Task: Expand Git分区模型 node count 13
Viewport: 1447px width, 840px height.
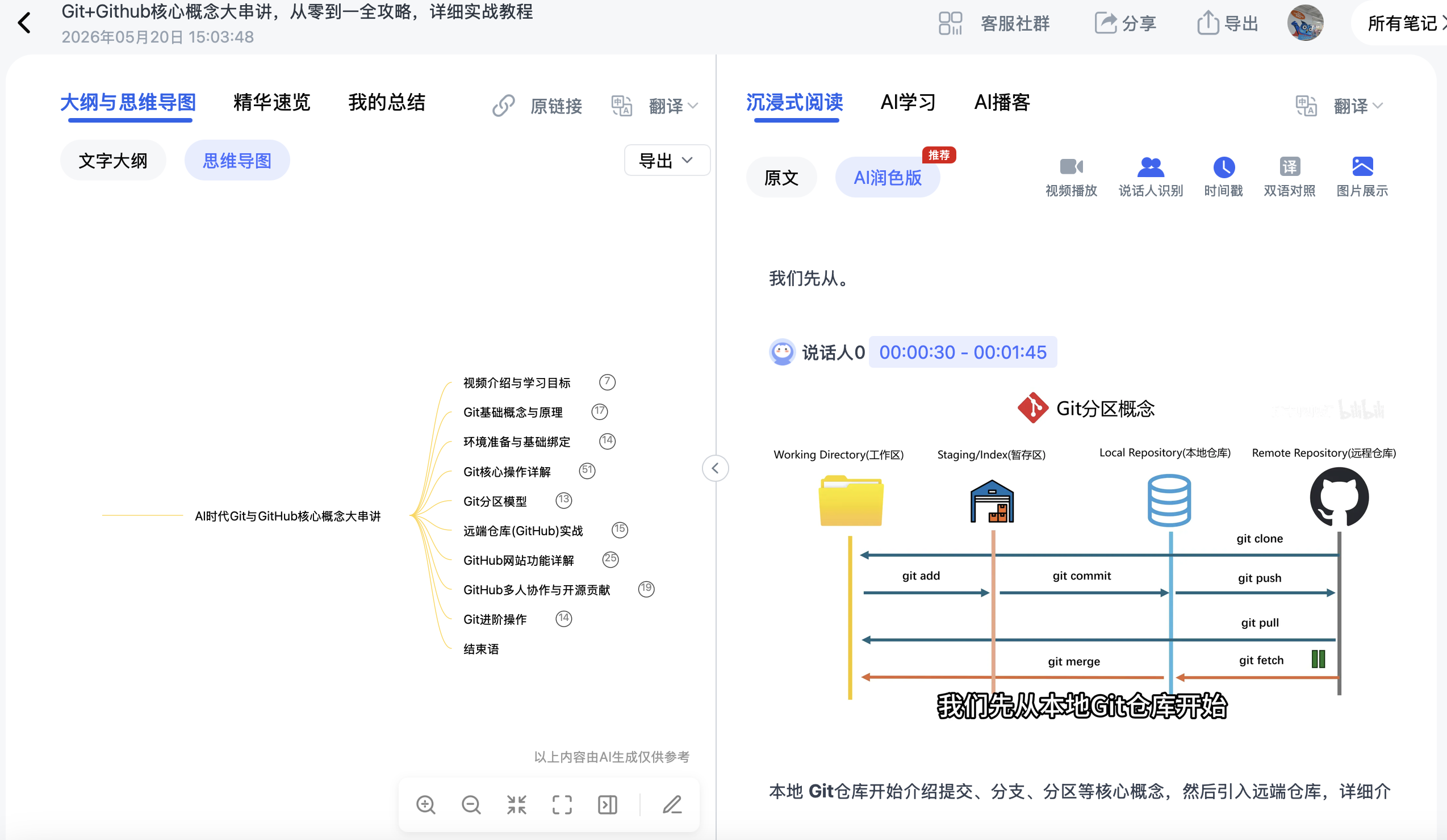Action: (564, 501)
